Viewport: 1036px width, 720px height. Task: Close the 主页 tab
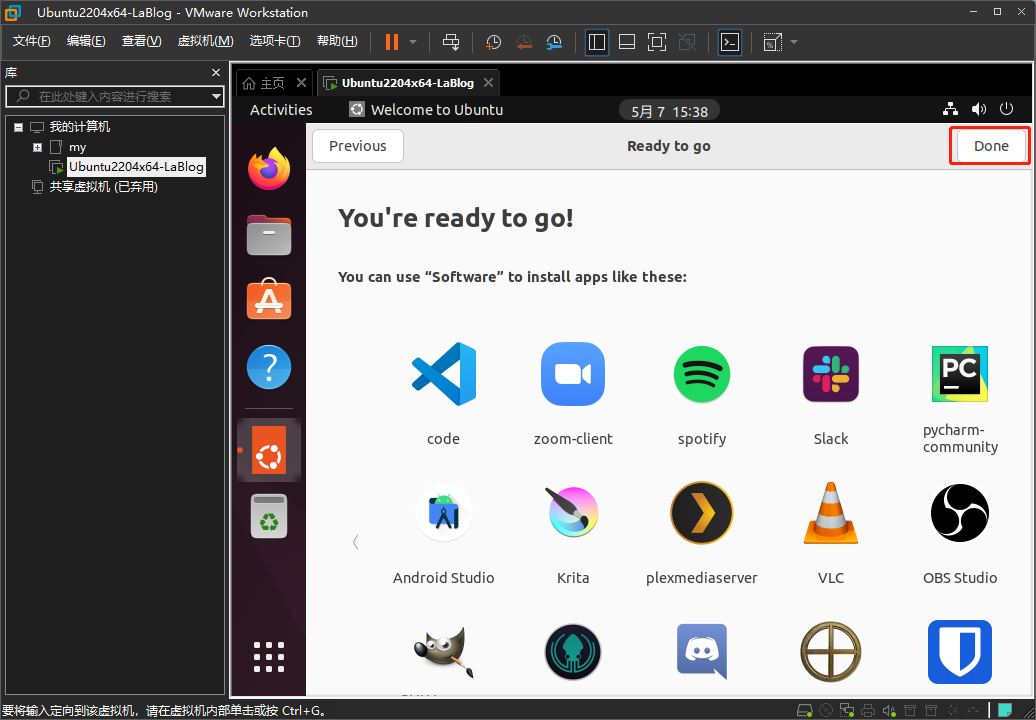click(301, 83)
